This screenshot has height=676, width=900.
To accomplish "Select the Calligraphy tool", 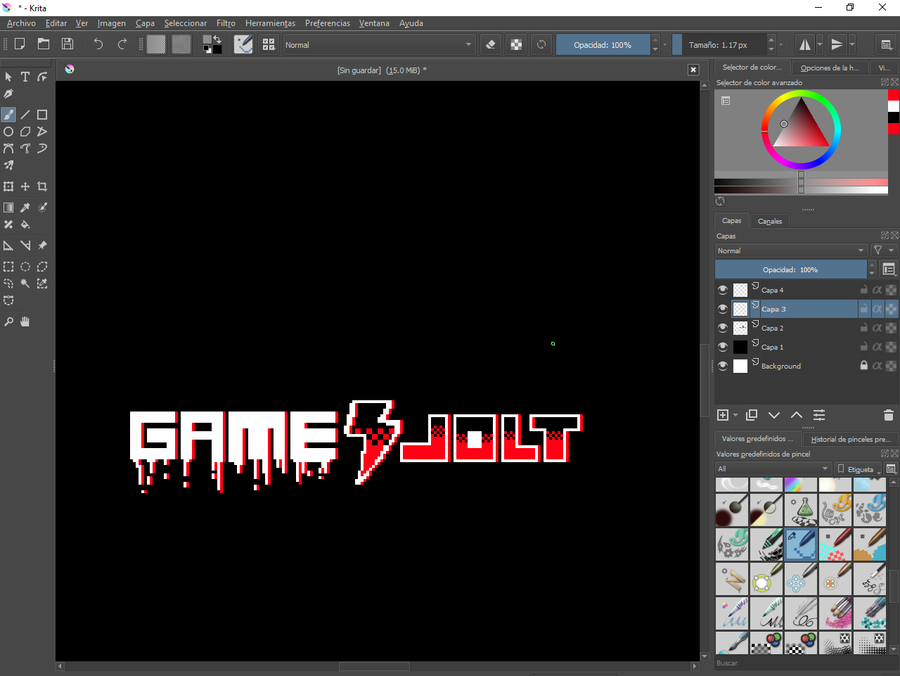I will pos(9,94).
